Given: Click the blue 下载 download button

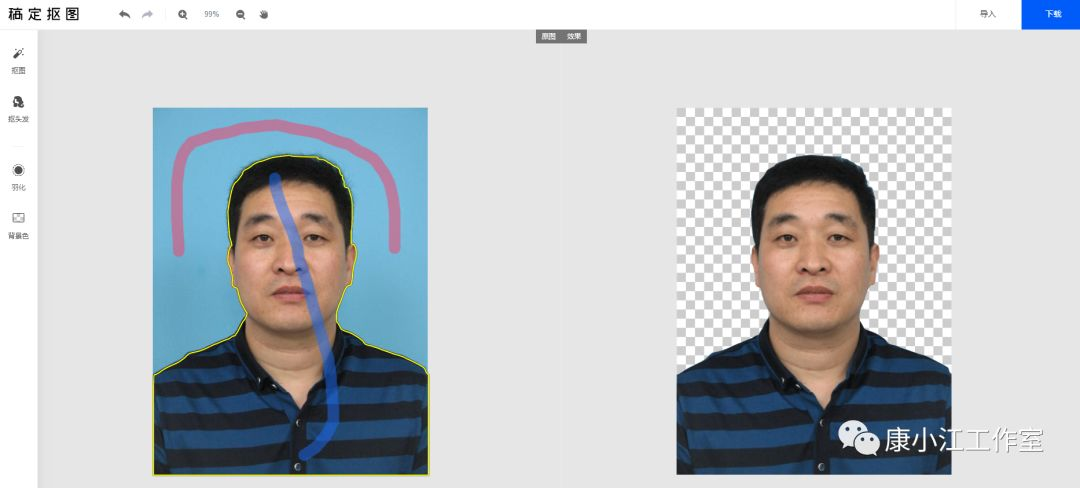Looking at the screenshot, I should tap(1052, 15).
